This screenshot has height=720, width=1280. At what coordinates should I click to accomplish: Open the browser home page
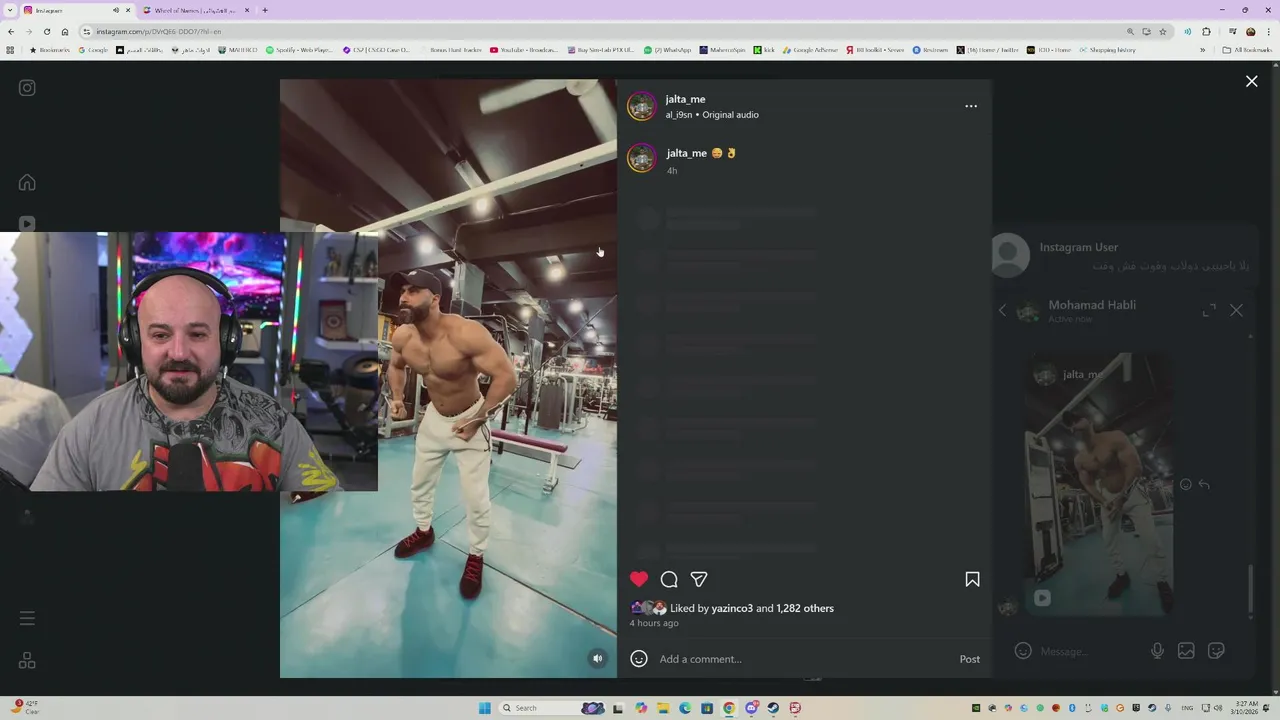65,31
